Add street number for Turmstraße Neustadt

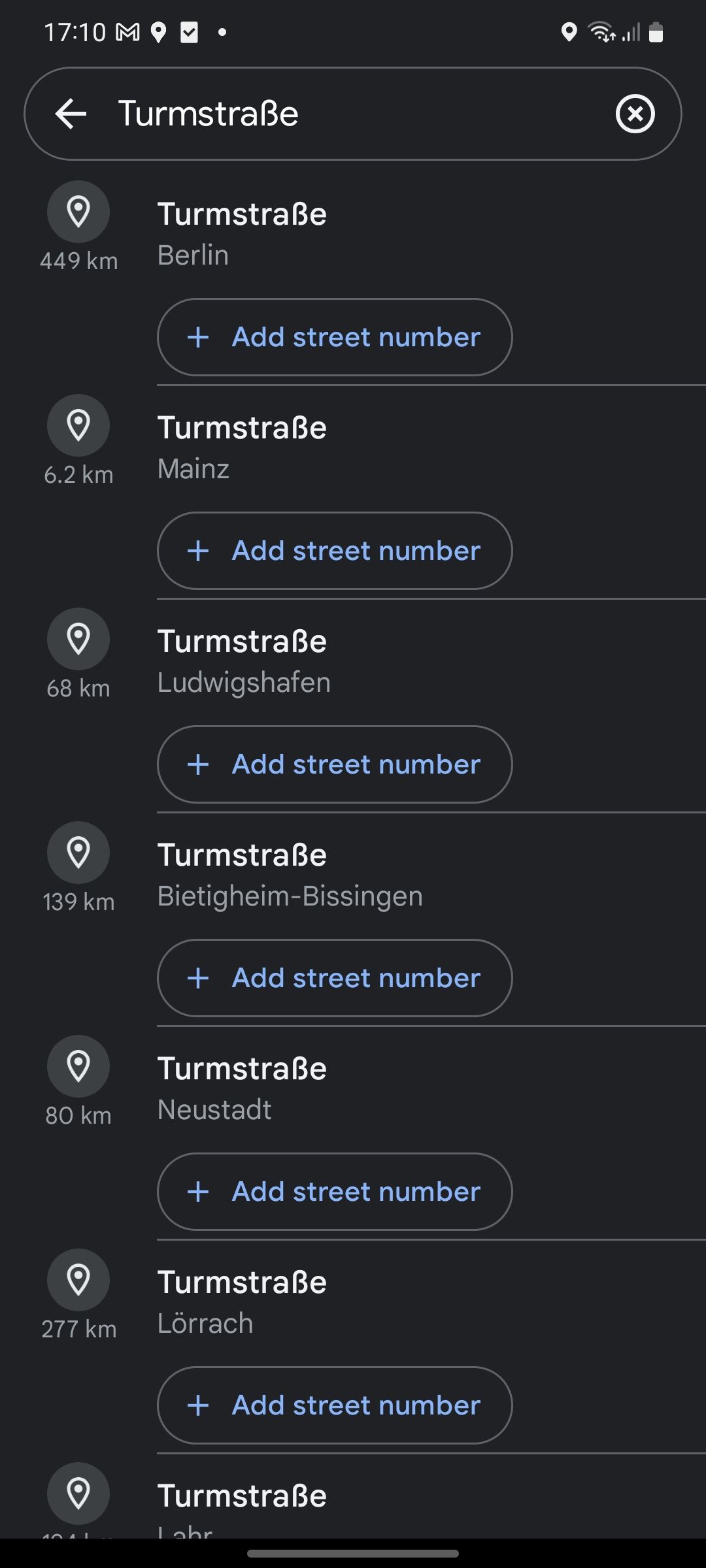coord(335,1192)
